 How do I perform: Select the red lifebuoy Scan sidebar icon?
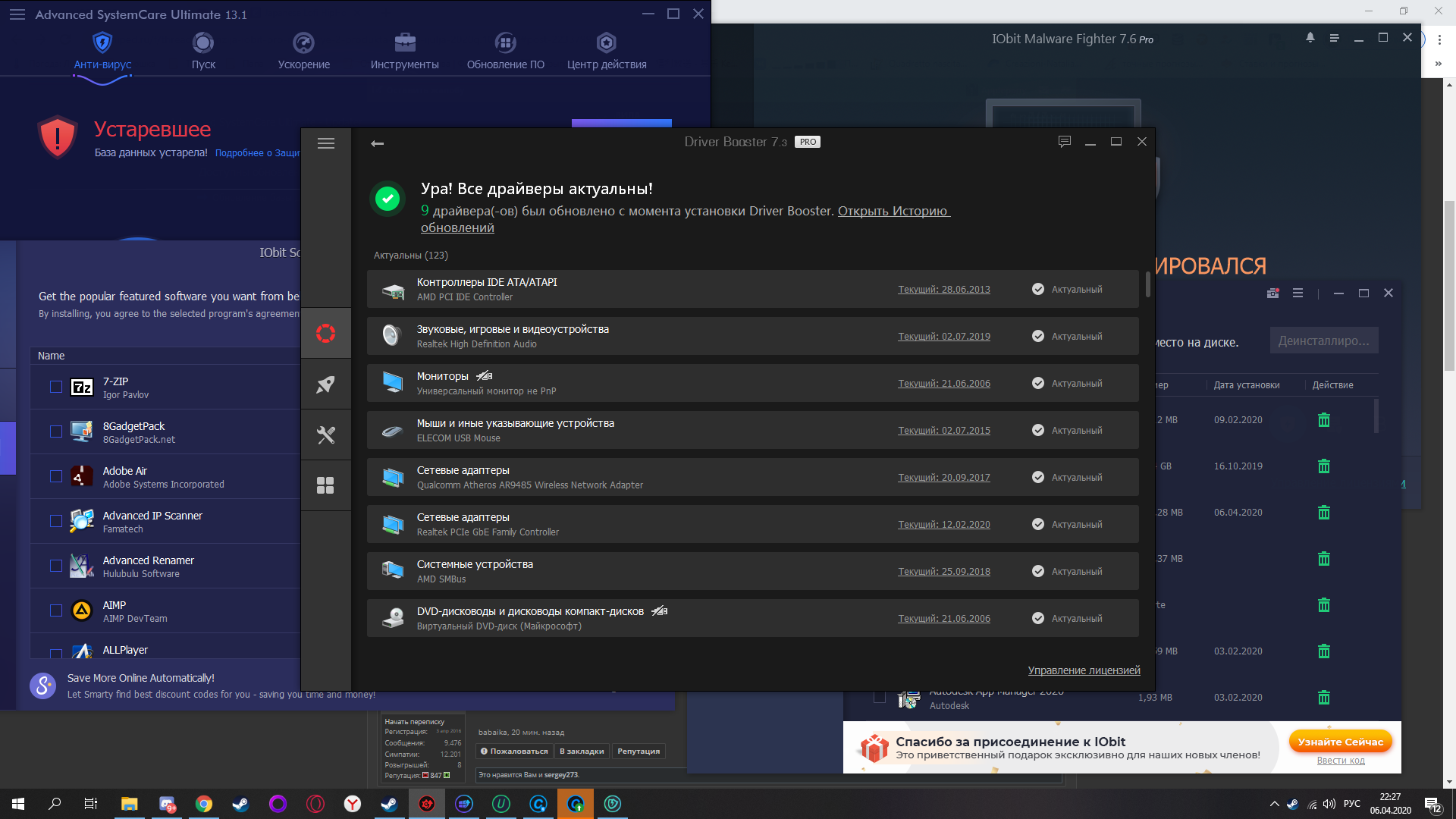[326, 334]
